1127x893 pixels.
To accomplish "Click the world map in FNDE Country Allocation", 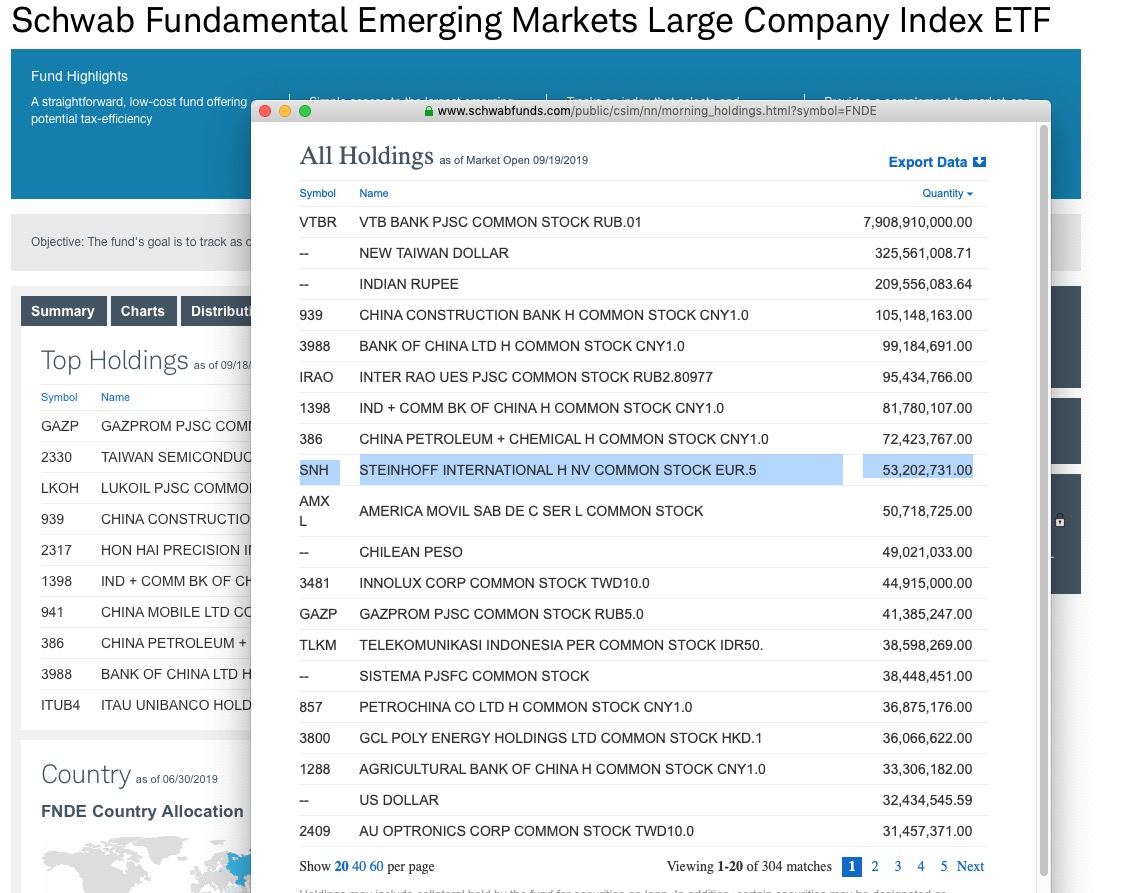I will (140, 870).
